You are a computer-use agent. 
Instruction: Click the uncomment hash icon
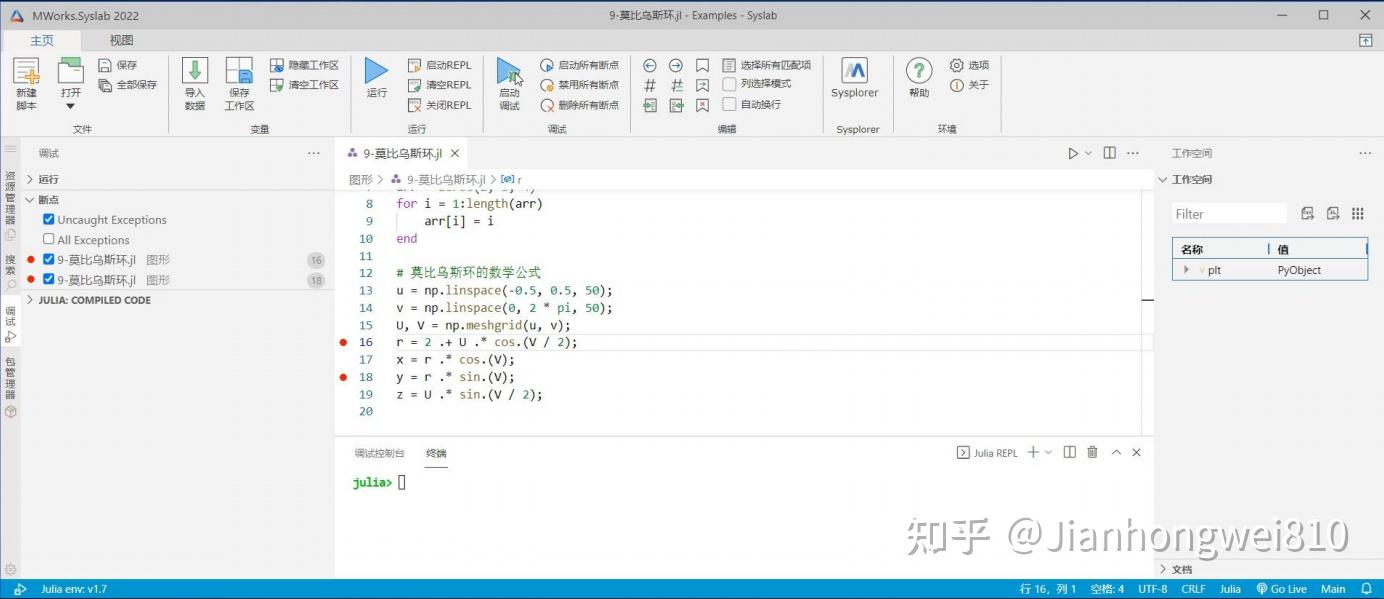point(676,85)
